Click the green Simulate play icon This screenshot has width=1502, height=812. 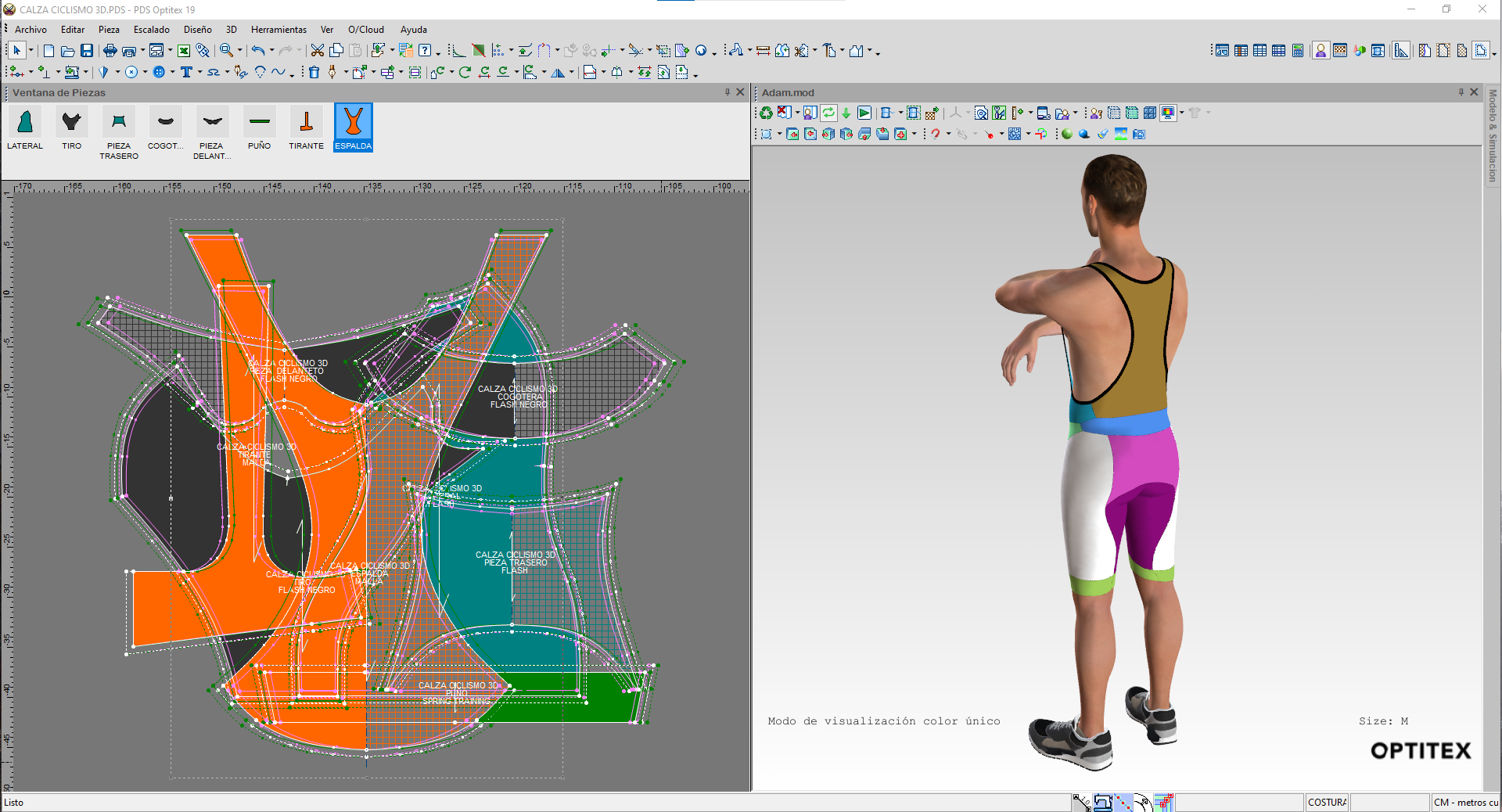pos(864,113)
